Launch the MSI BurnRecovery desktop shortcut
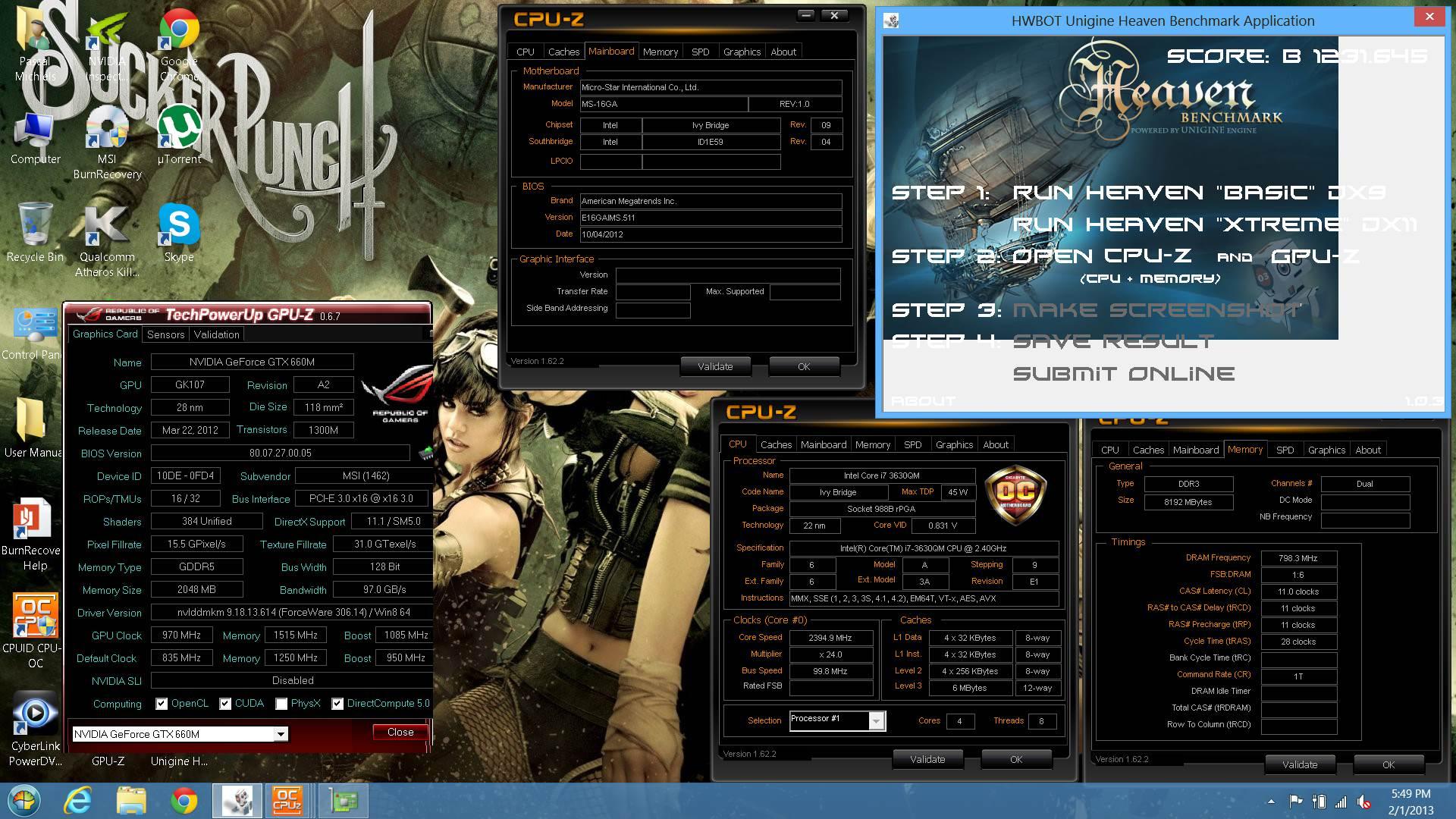 [x=107, y=144]
